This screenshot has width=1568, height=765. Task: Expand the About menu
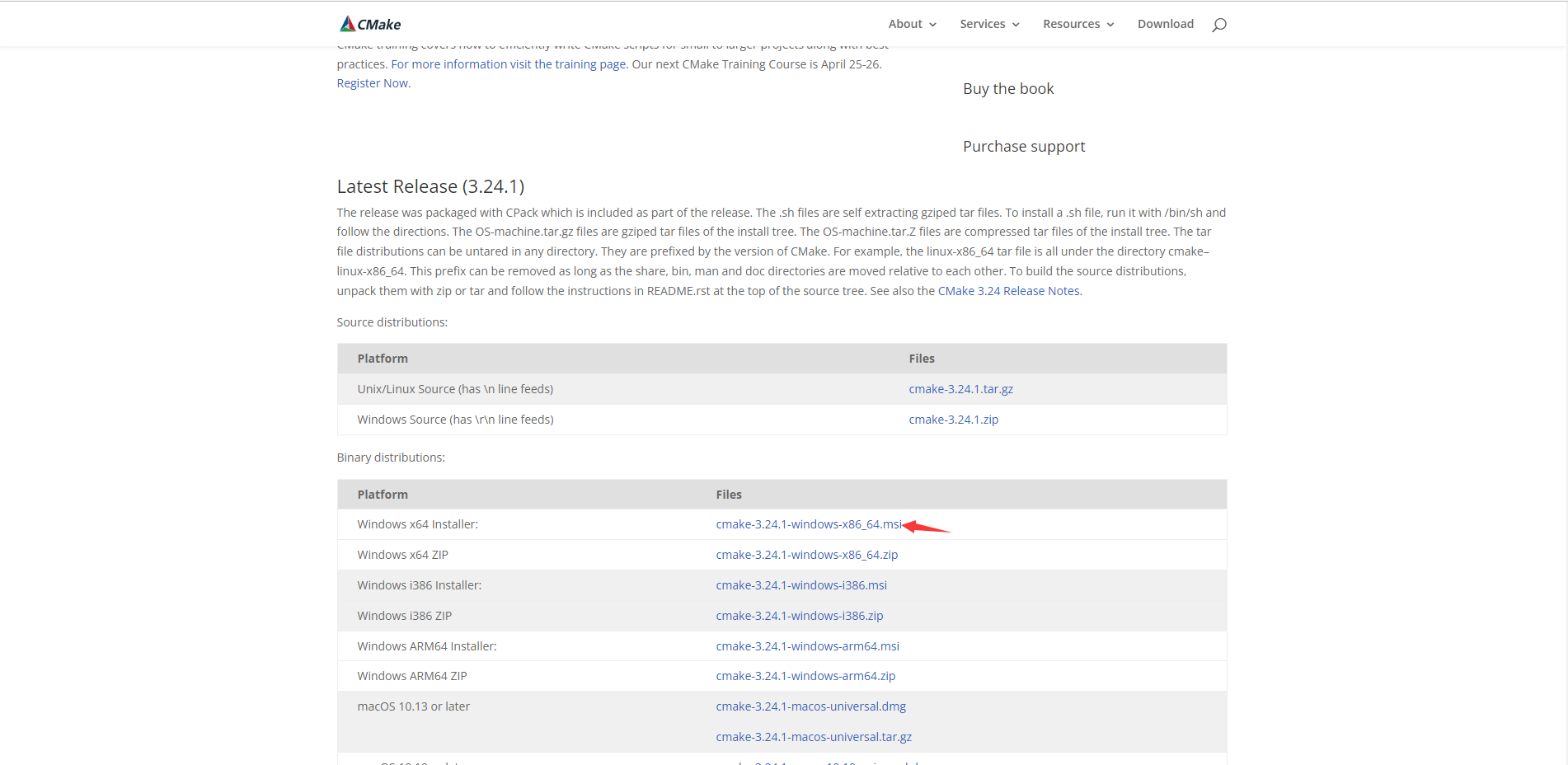pos(913,24)
